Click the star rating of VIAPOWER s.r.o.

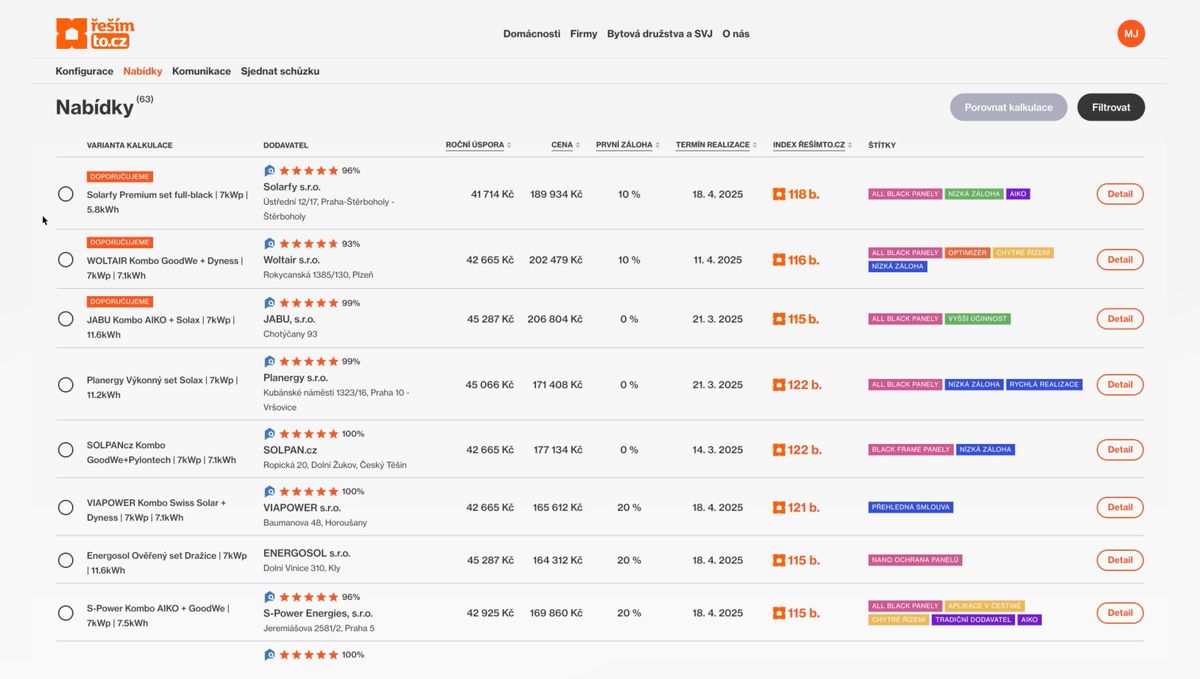pos(308,491)
